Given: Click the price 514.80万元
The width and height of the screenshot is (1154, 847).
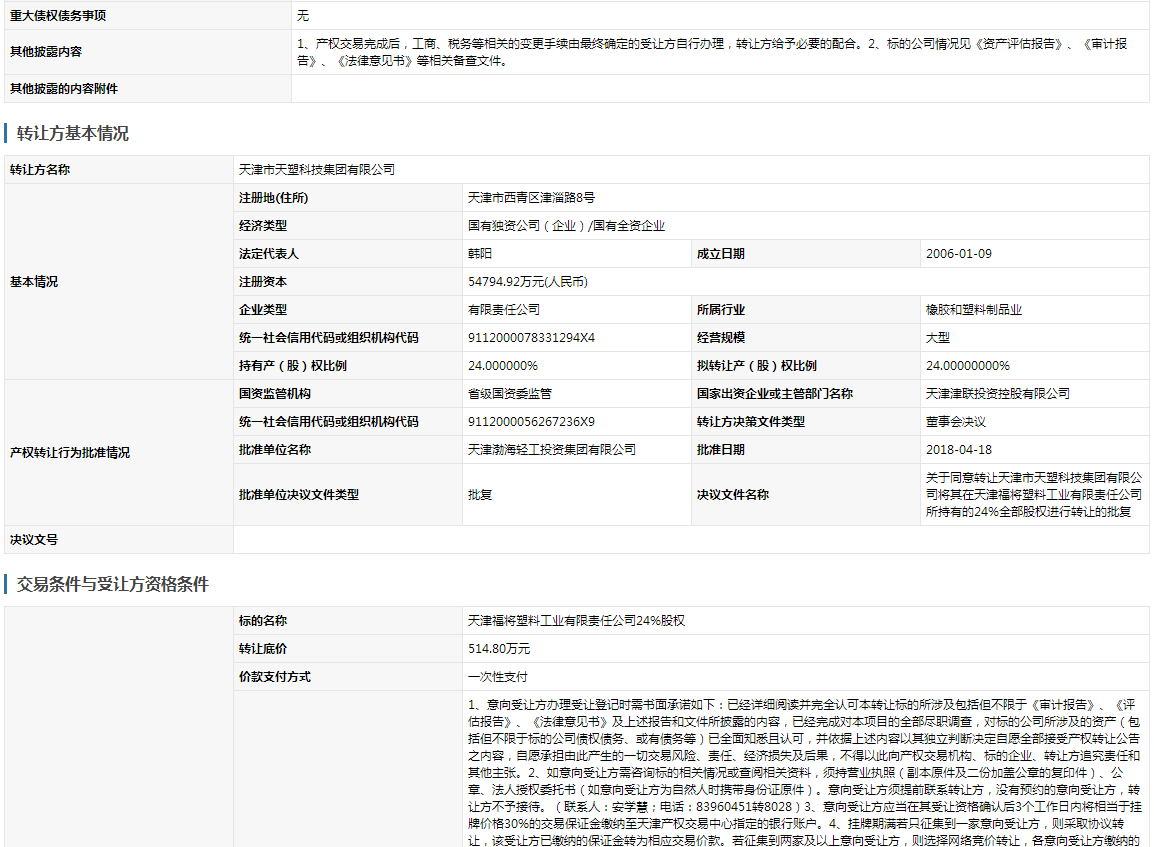Looking at the screenshot, I should (x=499, y=648).
